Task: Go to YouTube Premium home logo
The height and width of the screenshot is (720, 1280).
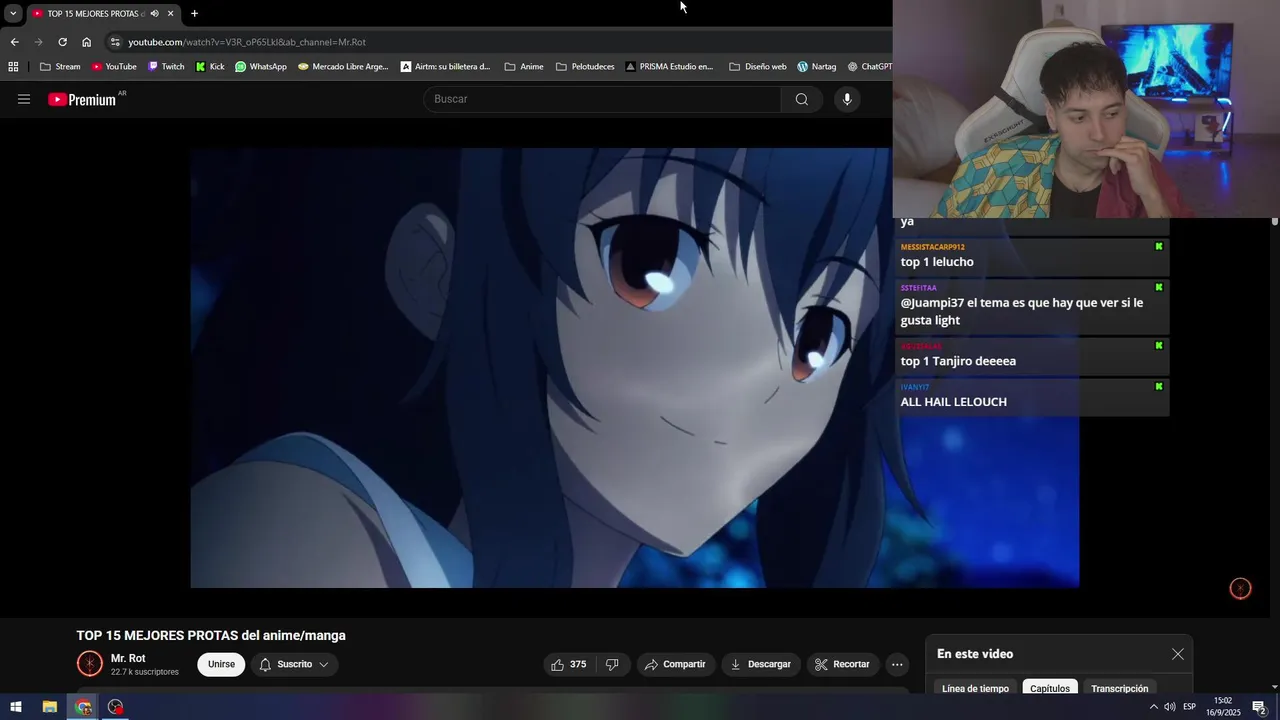Action: 82,99
